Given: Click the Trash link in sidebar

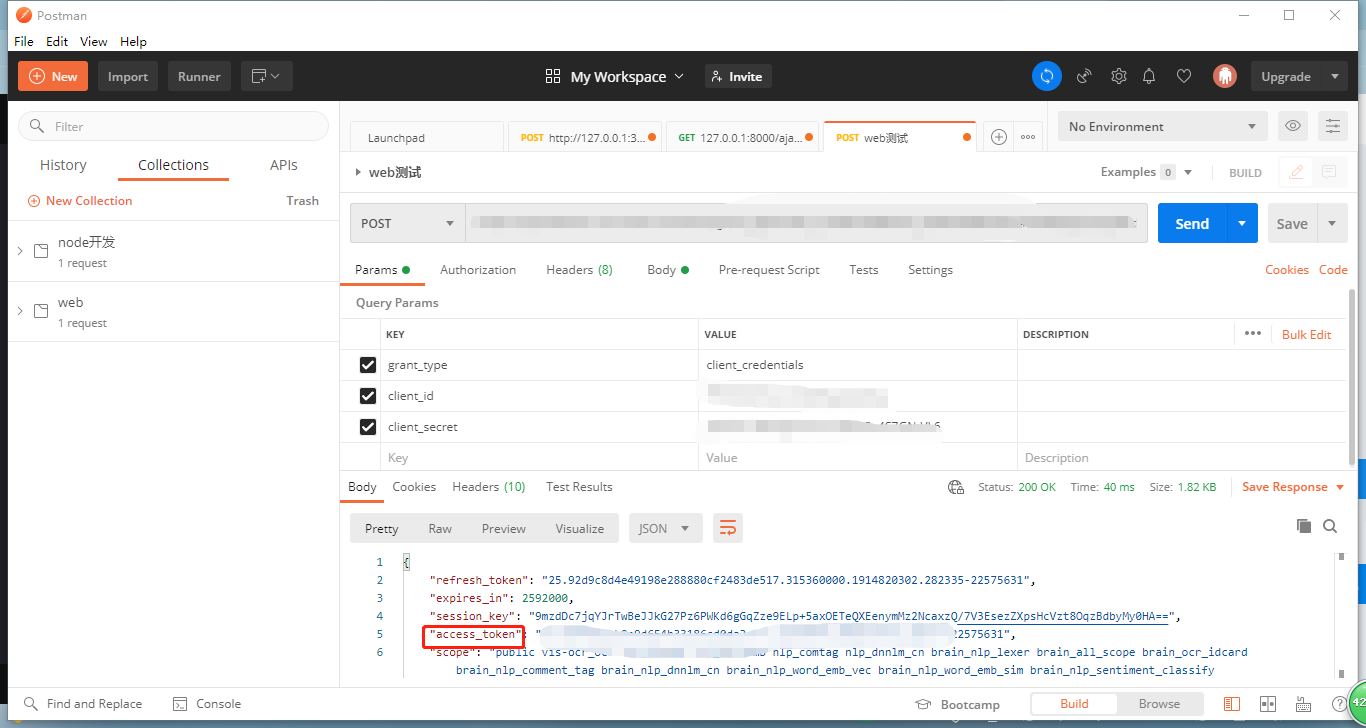Looking at the screenshot, I should (x=302, y=201).
